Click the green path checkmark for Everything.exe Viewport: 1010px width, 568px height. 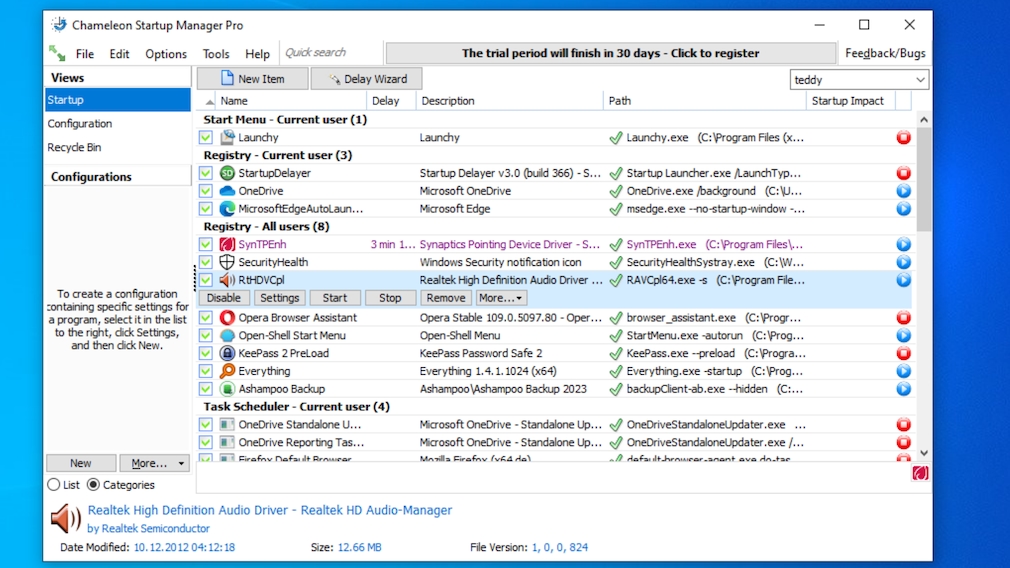(616, 371)
